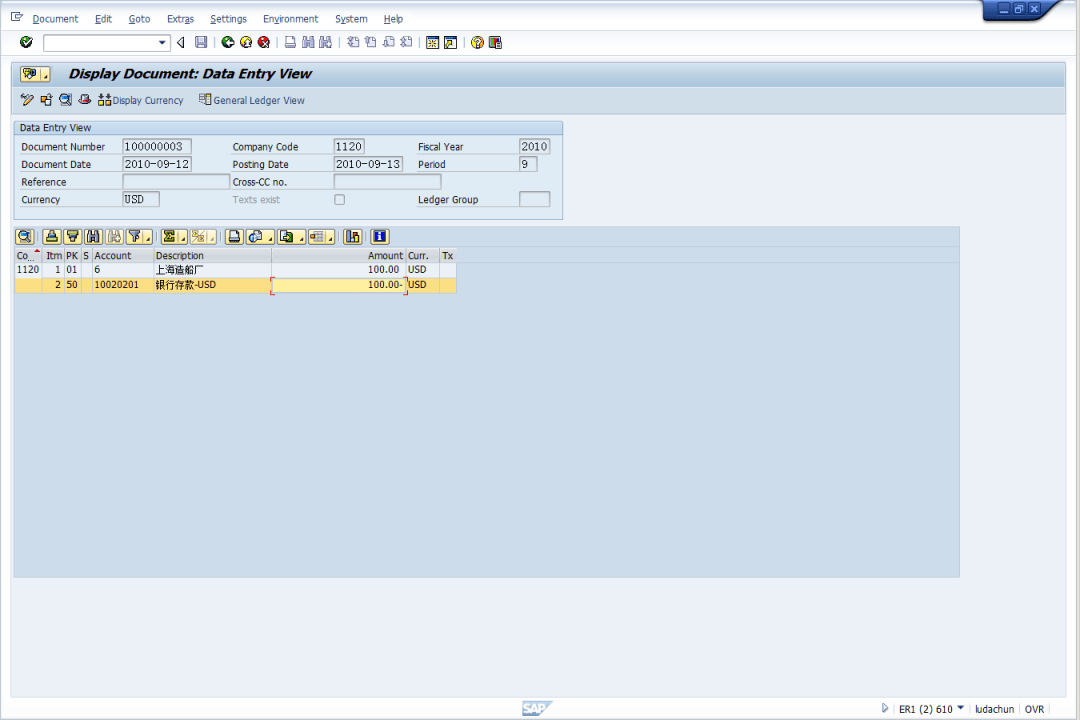This screenshot has width=1080, height=720.
Task: Click the green Enter checkmark icon
Action: pos(26,42)
